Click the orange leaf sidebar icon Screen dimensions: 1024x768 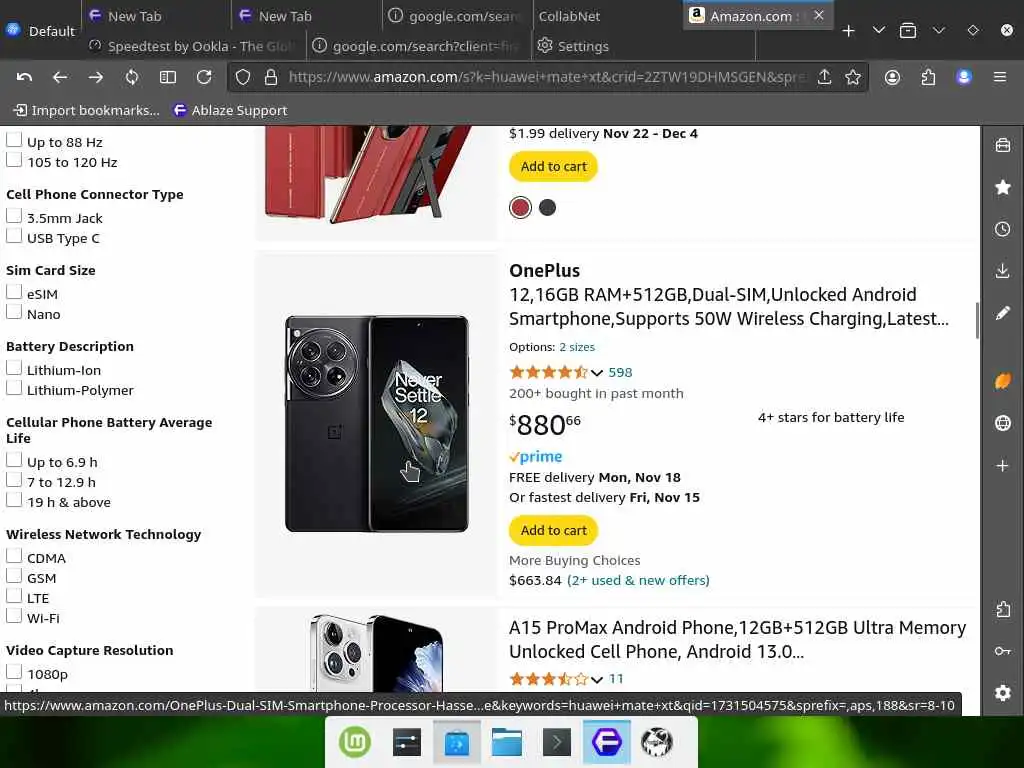coord(1003,381)
